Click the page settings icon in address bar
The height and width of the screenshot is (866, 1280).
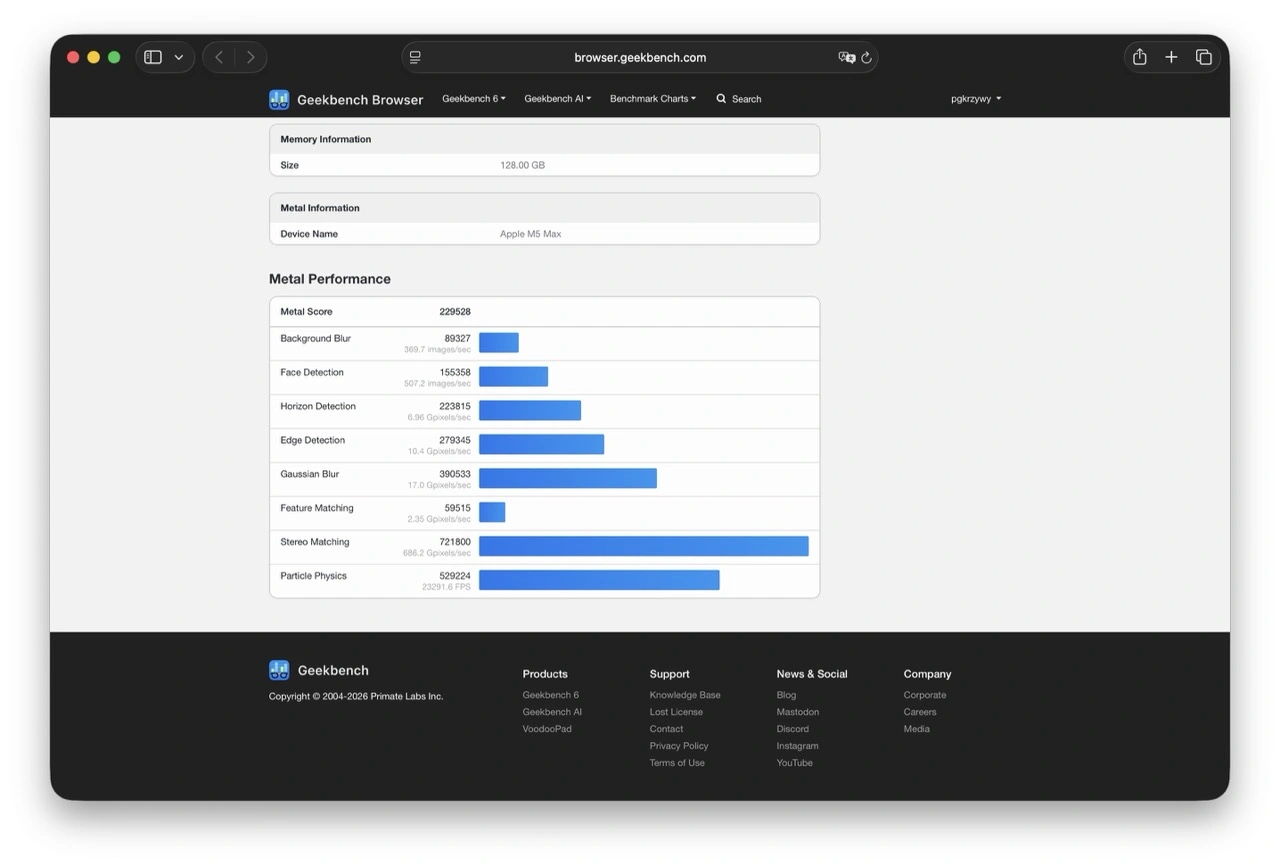pyautogui.click(x=415, y=58)
